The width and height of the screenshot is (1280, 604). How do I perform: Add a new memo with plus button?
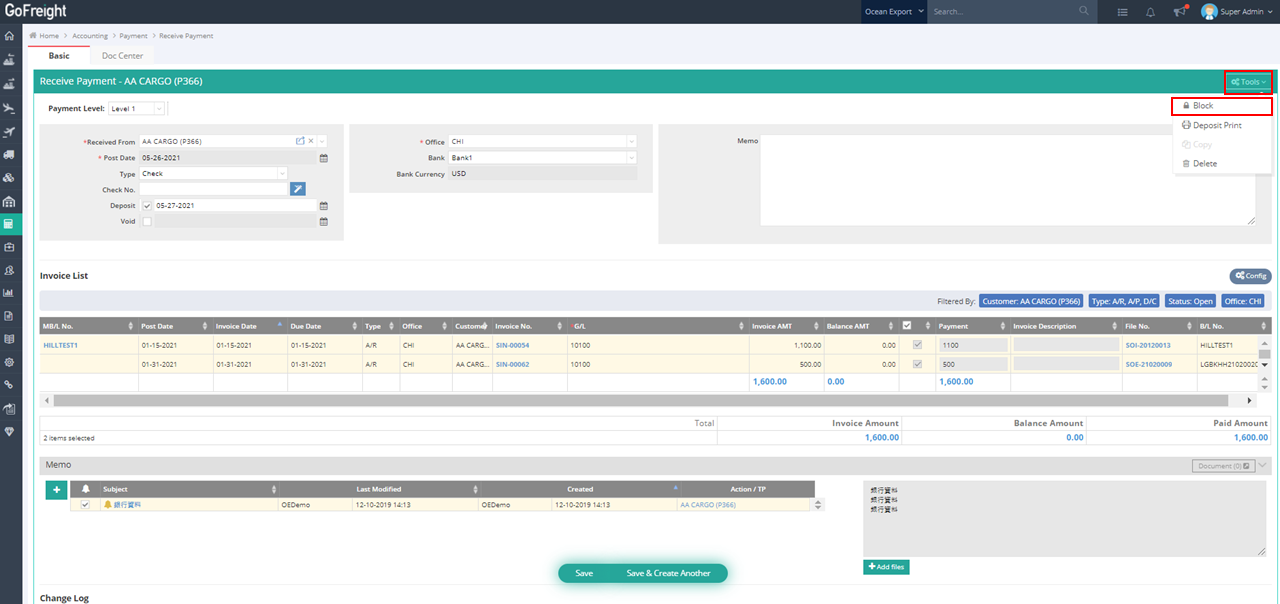(x=57, y=489)
